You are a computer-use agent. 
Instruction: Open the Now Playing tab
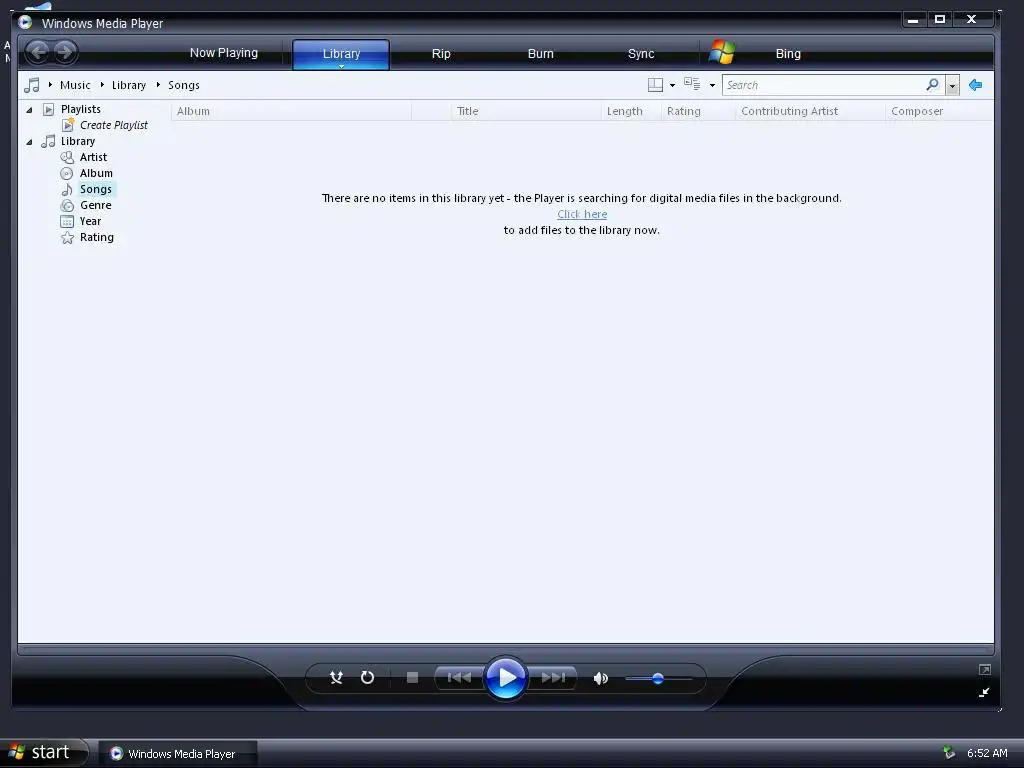[223, 53]
